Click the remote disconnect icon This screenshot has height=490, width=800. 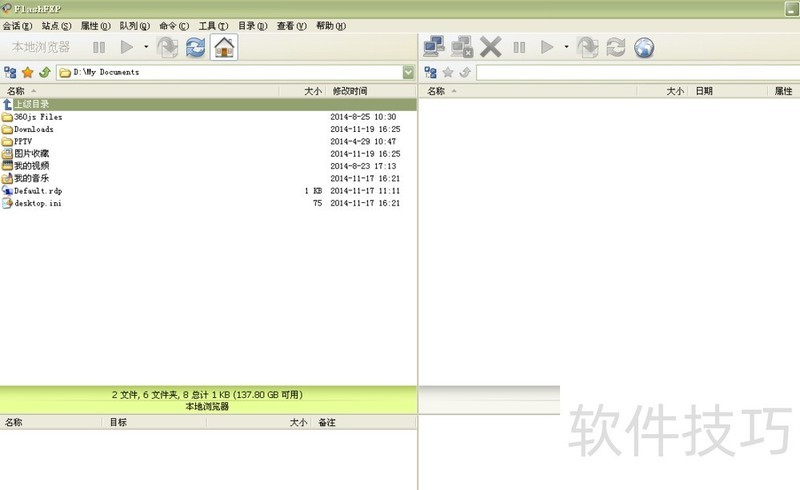462,47
